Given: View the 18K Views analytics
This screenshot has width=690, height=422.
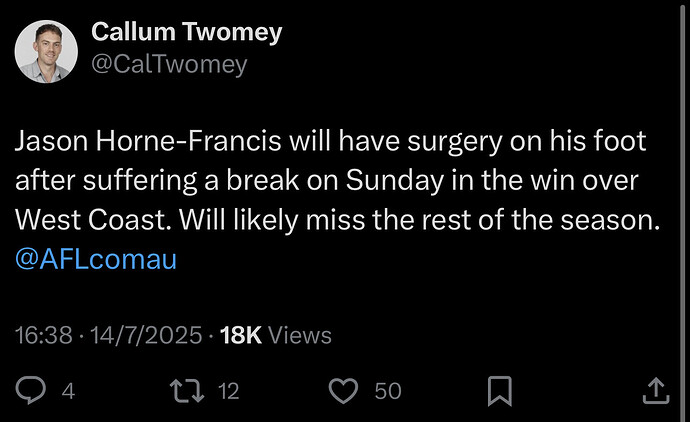Looking at the screenshot, I should coord(274,336).
